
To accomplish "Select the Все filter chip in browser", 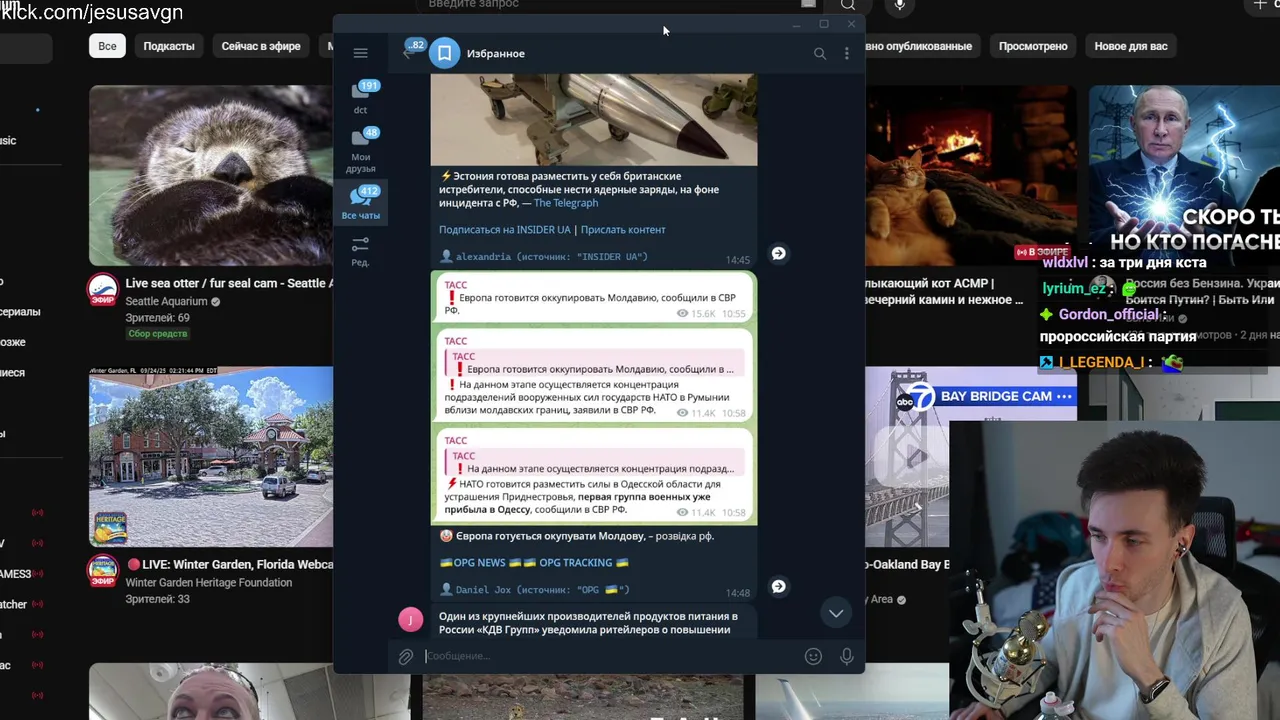I will coord(107,46).
